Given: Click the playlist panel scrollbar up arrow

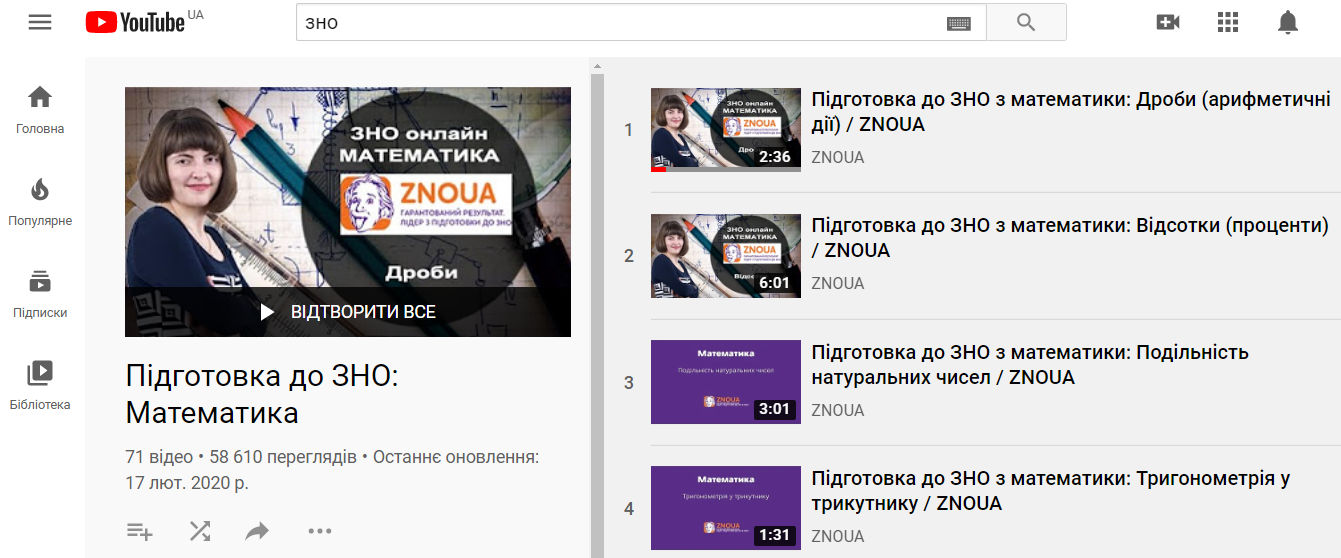Looking at the screenshot, I should (598, 67).
